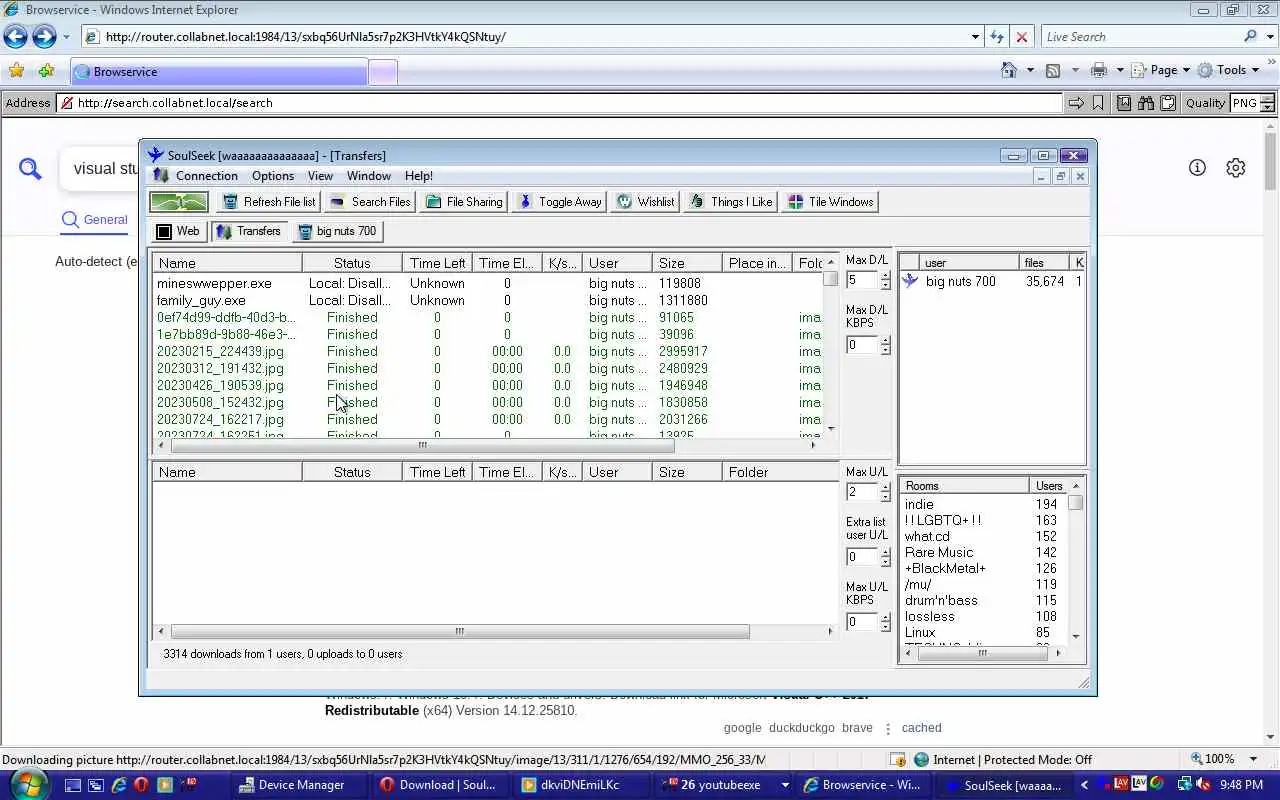This screenshot has height=800, width=1280.
Task: Sort downloads by the Size column header
Action: [x=687, y=263]
